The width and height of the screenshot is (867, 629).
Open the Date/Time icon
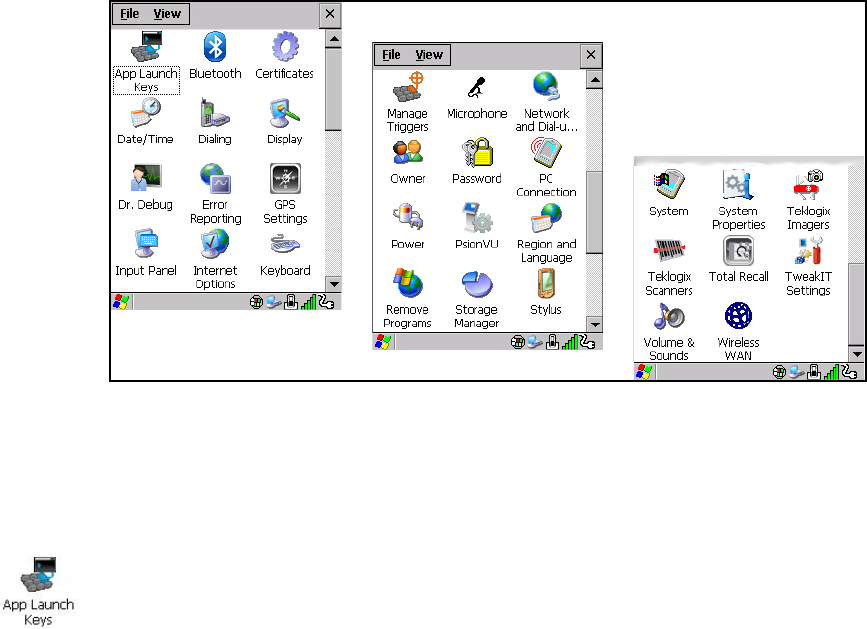point(145,122)
